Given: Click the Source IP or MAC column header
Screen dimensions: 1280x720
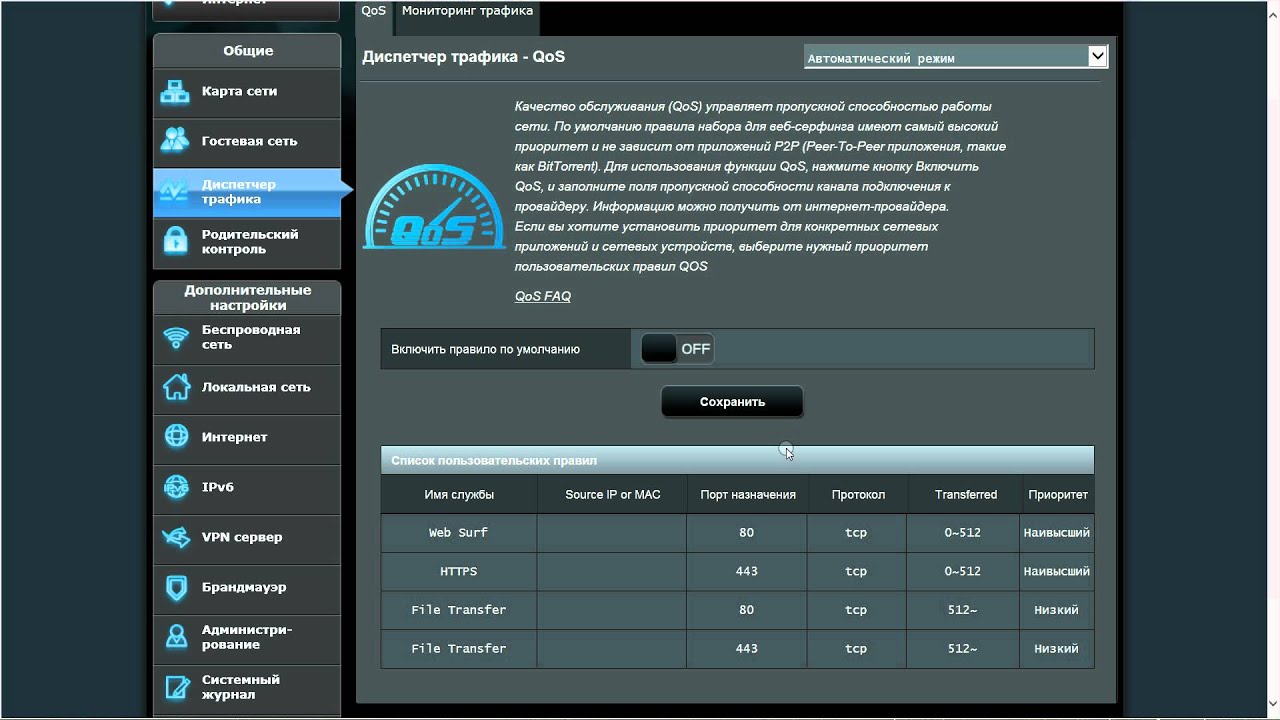Looking at the screenshot, I should [x=612, y=494].
